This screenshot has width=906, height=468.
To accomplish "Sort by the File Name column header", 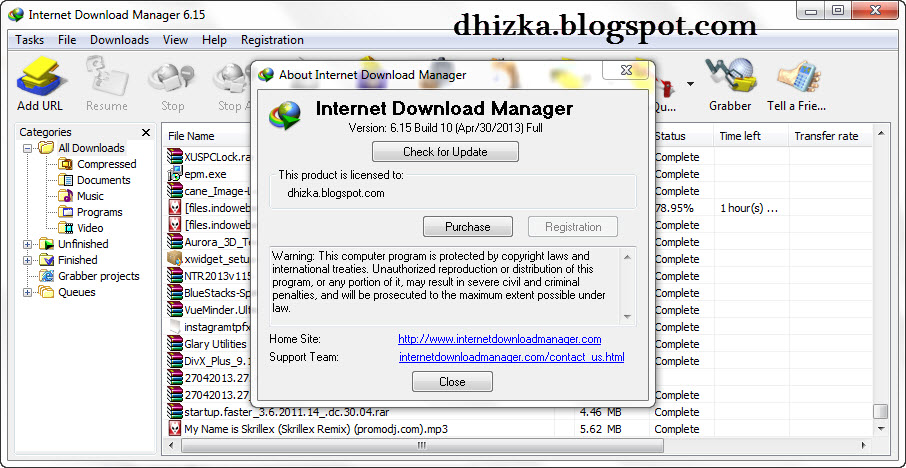I will [191, 136].
